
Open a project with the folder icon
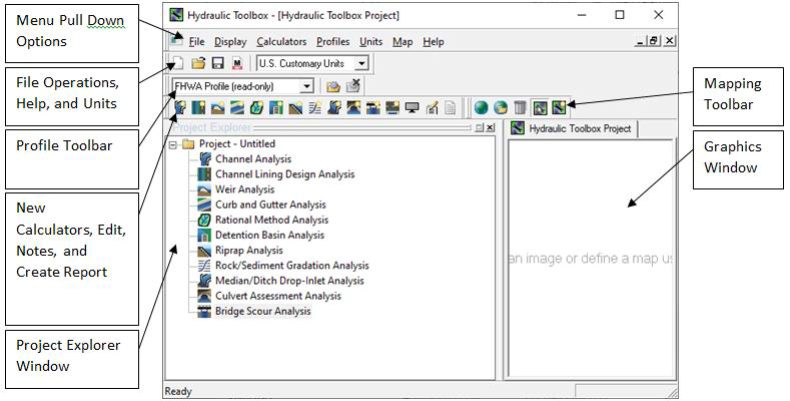point(199,63)
